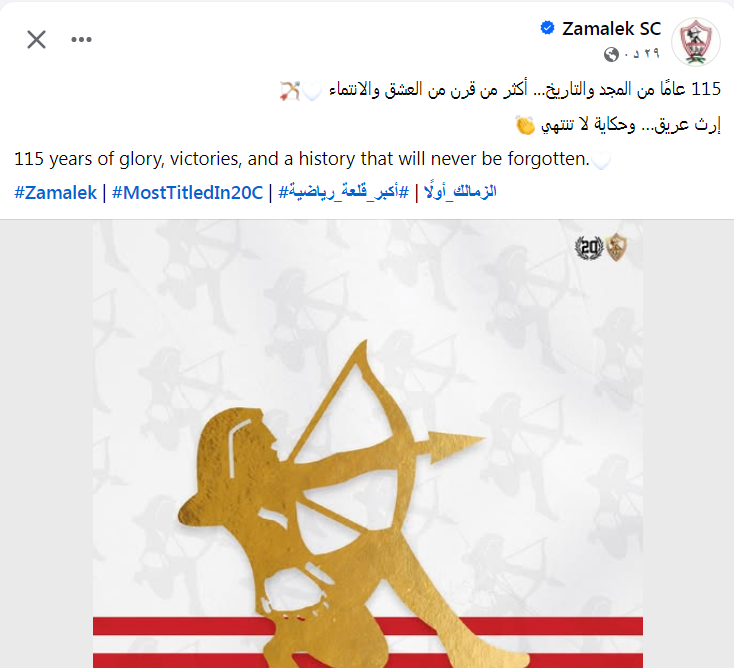Close the post with the X icon
The width and height of the screenshot is (734, 668).
coord(37,39)
